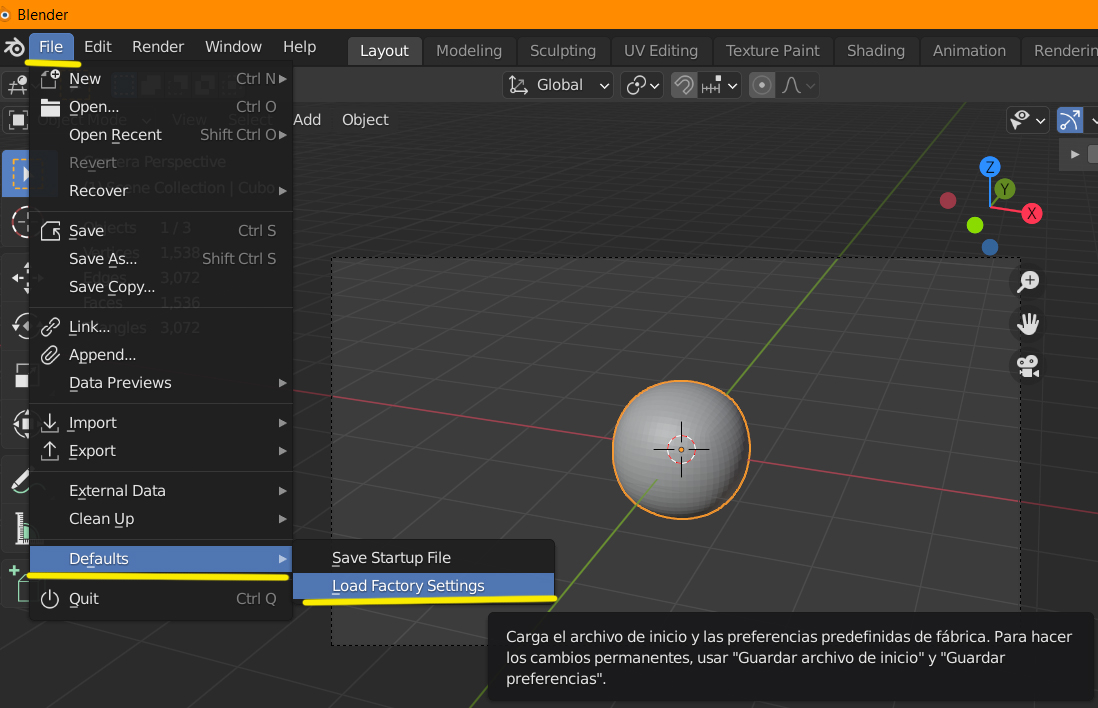Select the sphere object in the viewport

pyautogui.click(x=681, y=450)
